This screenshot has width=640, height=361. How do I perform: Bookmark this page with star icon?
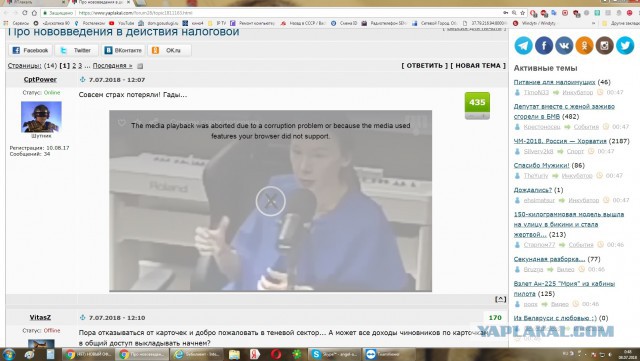point(522,13)
